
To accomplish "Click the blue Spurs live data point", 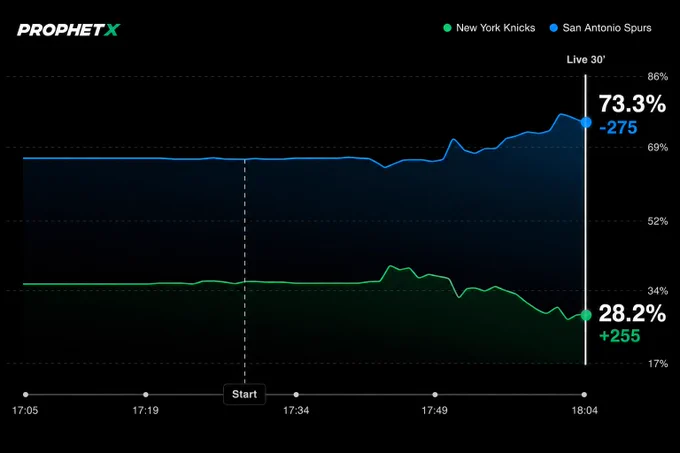I will pos(586,123).
